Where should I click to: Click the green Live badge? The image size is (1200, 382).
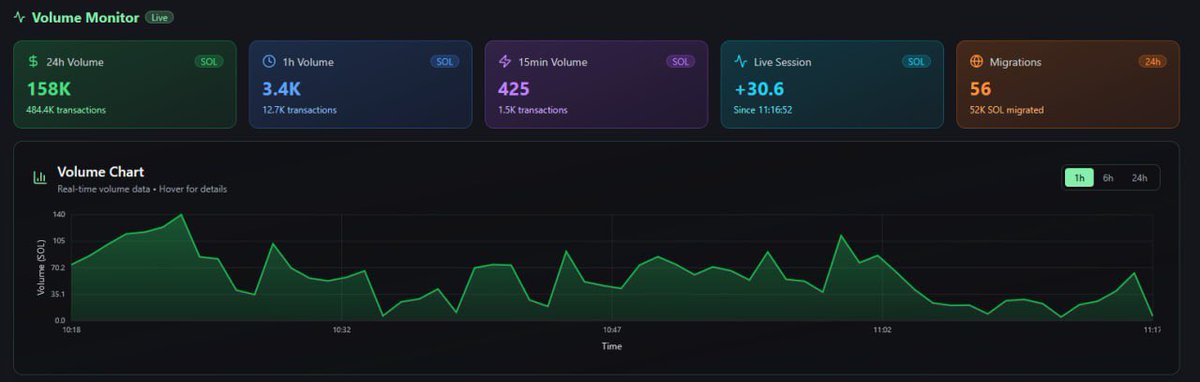pyautogui.click(x=160, y=17)
